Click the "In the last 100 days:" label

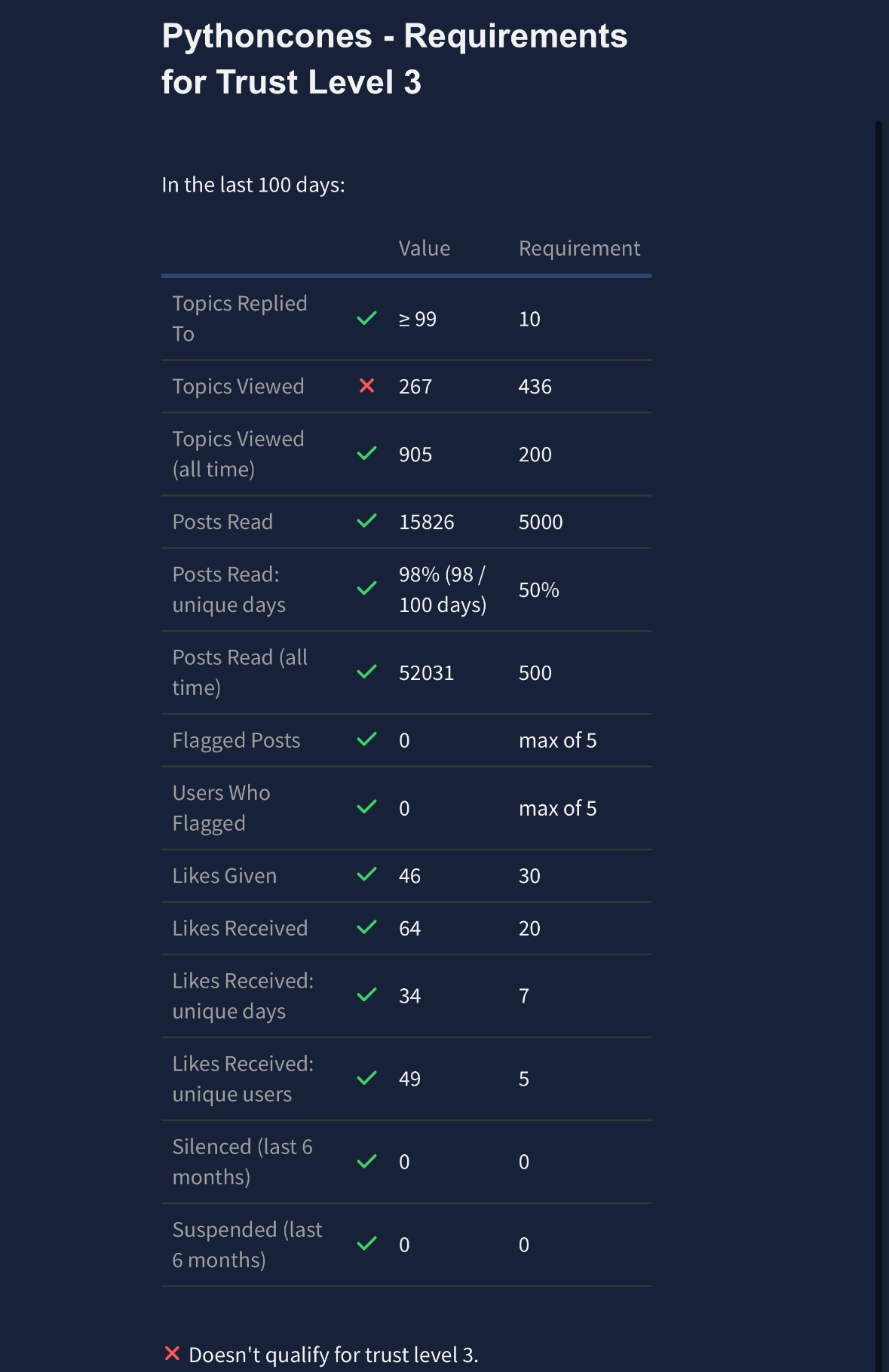pos(253,185)
